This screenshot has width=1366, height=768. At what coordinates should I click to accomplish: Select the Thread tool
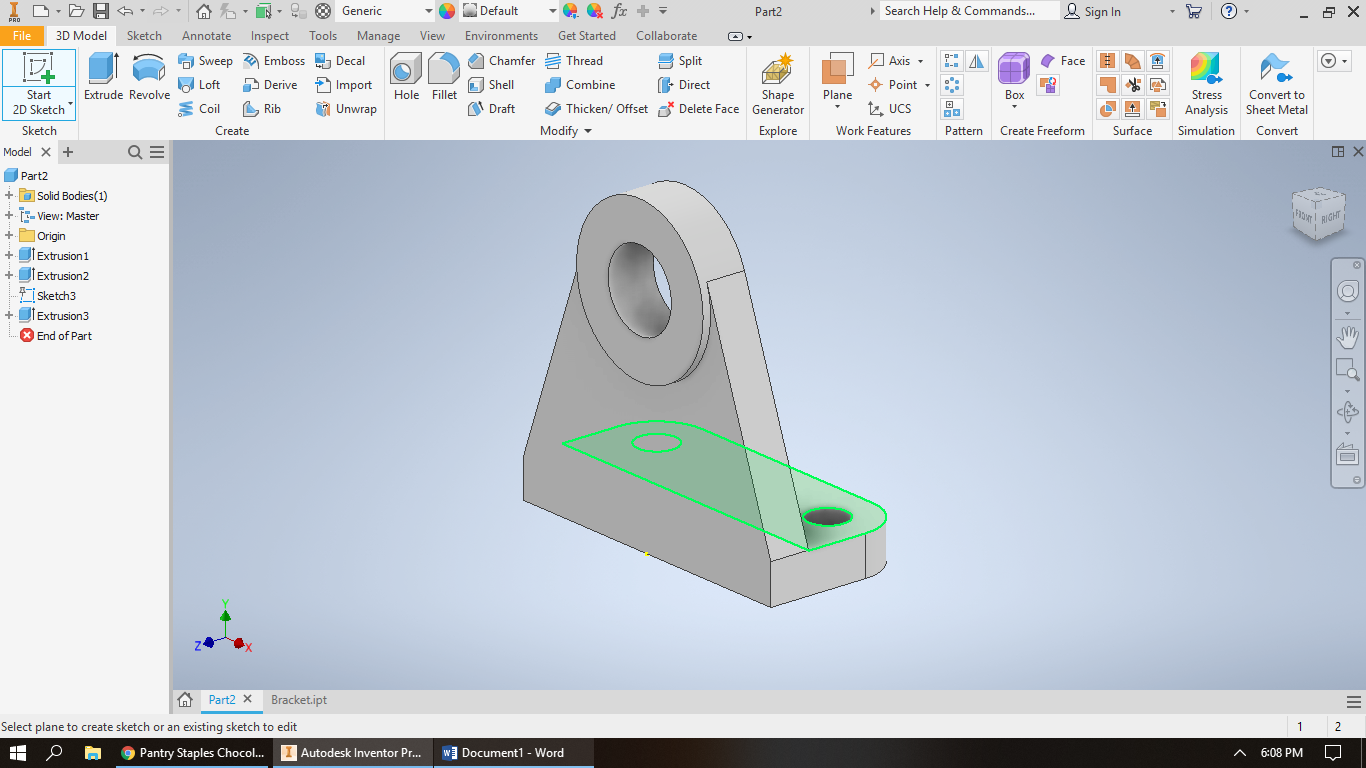(x=574, y=61)
